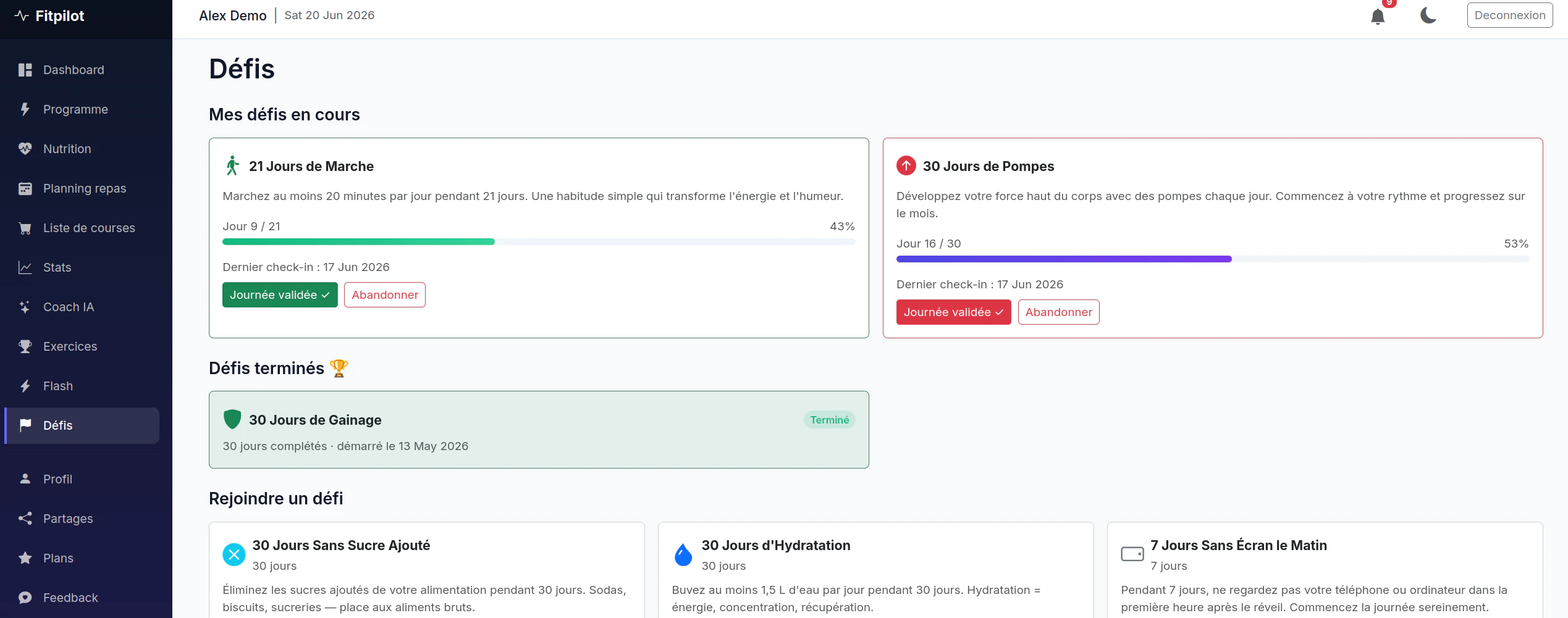Open the 30 Jours Sans Sucre Ajouté card title
Viewport: 1568px width, 618px height.
341,545
